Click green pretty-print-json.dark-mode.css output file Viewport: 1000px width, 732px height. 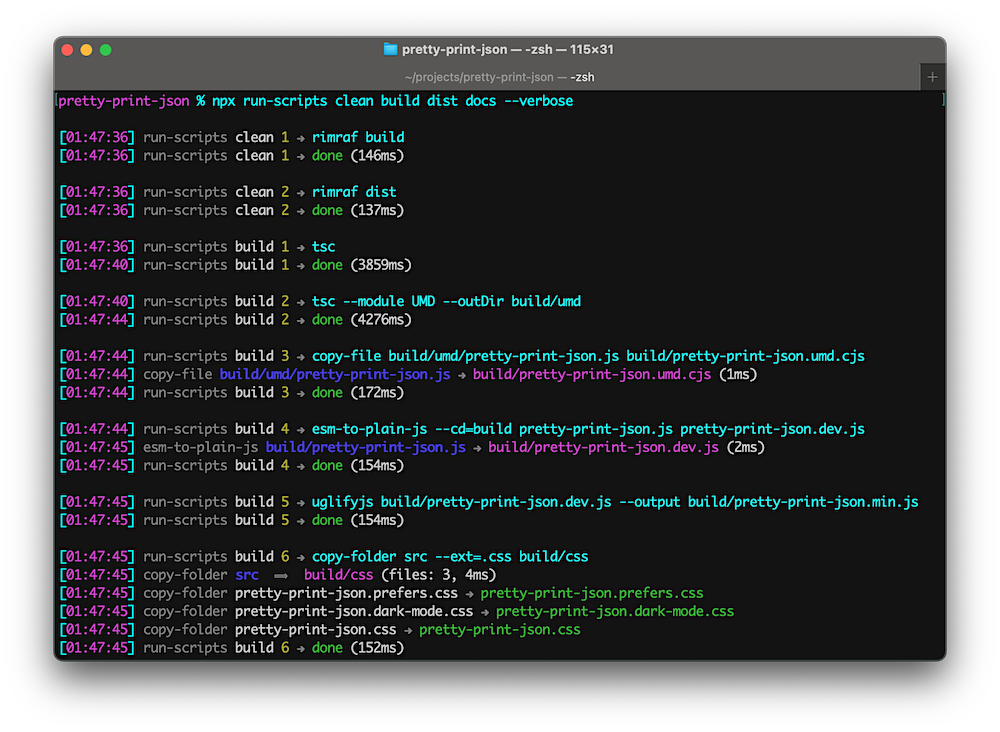(x=615, y=611)
